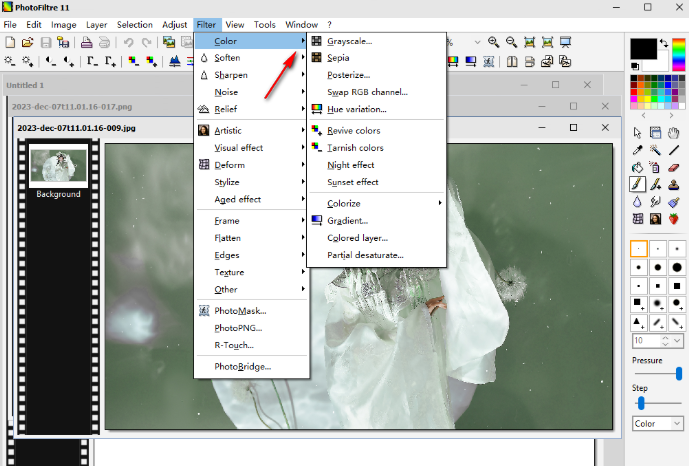Activate the Untitled 1 window title
The image size is (689, 466).
click(25, 85)
